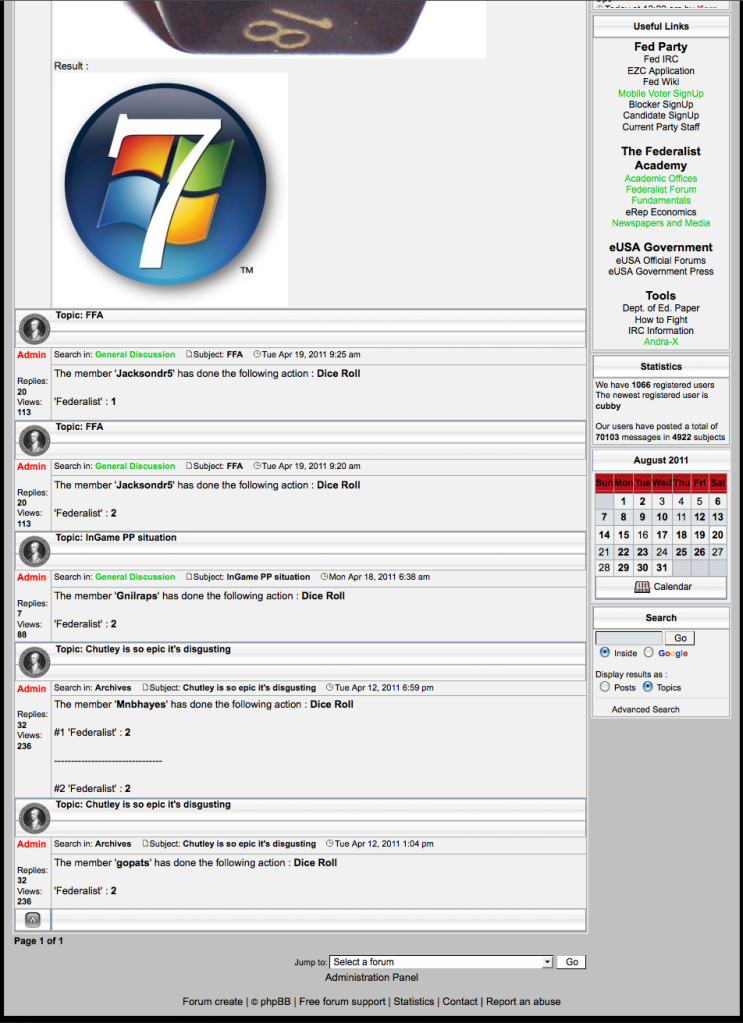
Task: Open eUSA Official Forums link
Action: pos(661,260)
